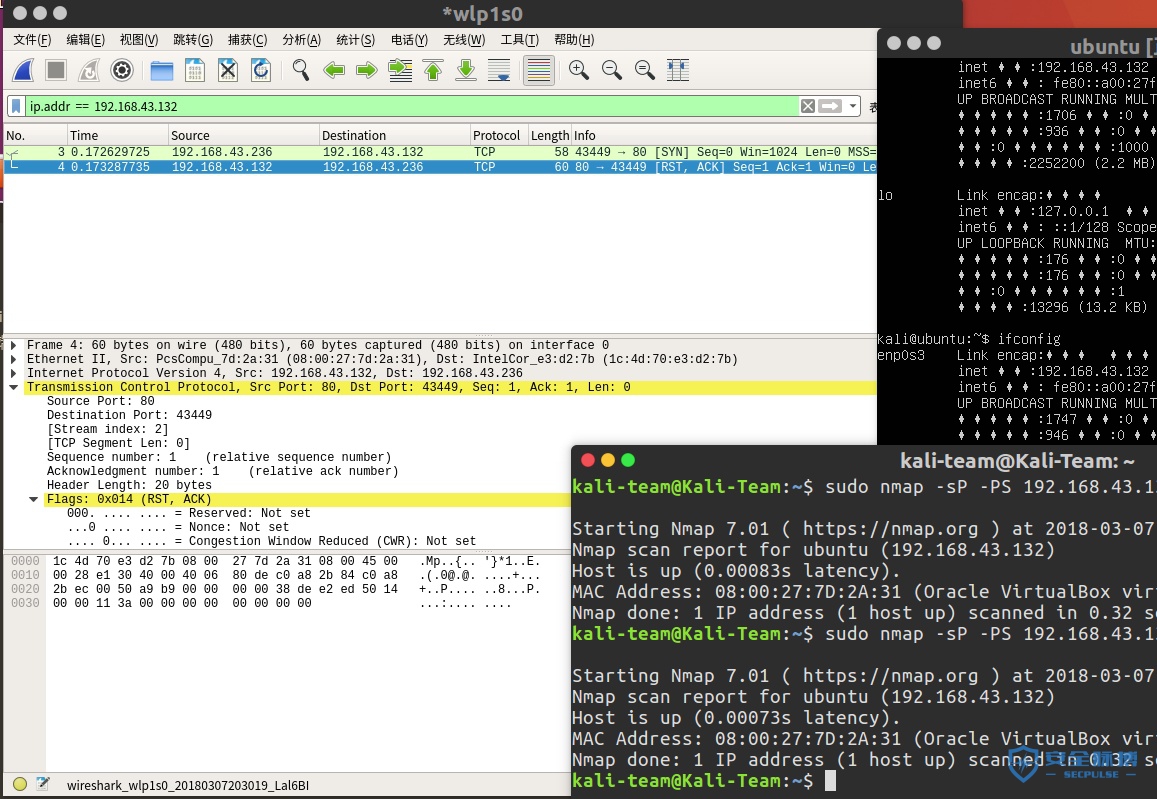Open expert information from status bar circle
The height and width of the screenshot is (799, 1157).
tap(20, 785)
